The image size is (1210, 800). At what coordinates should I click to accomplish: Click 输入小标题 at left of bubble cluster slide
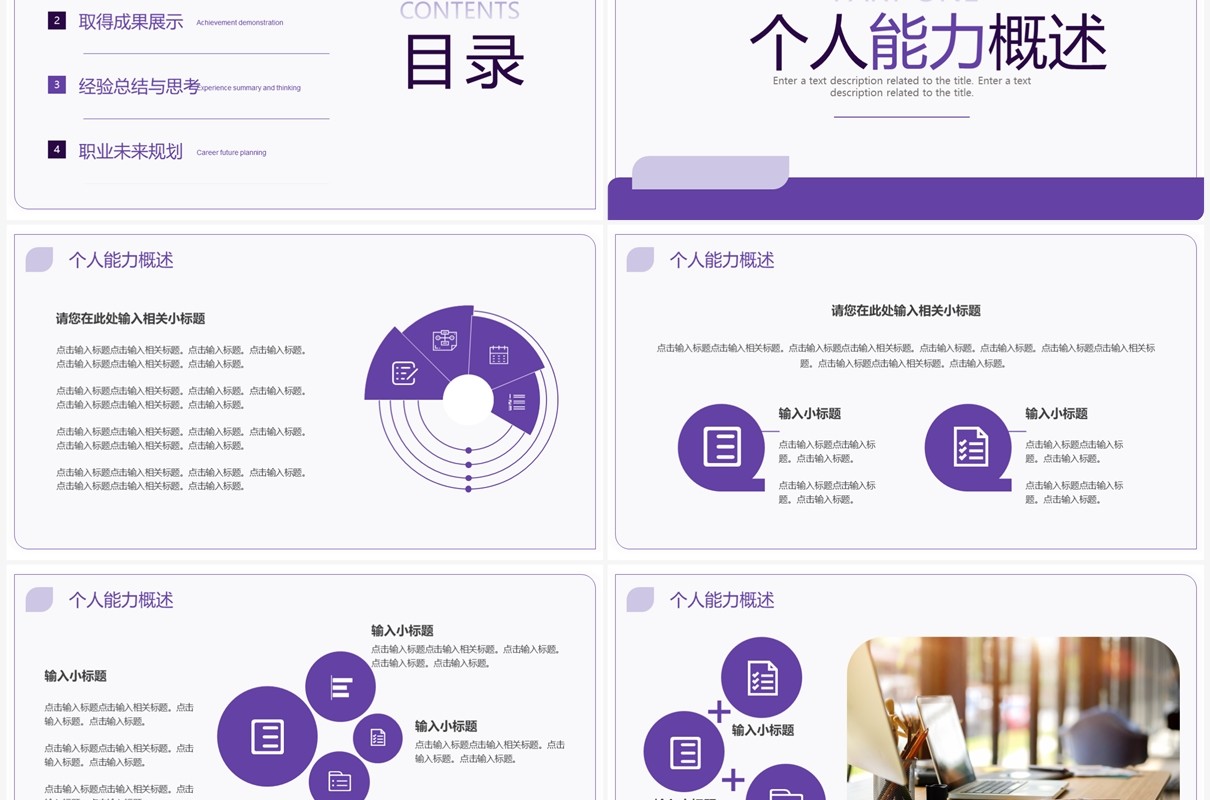pyautogui.click(x=75, y=676)
